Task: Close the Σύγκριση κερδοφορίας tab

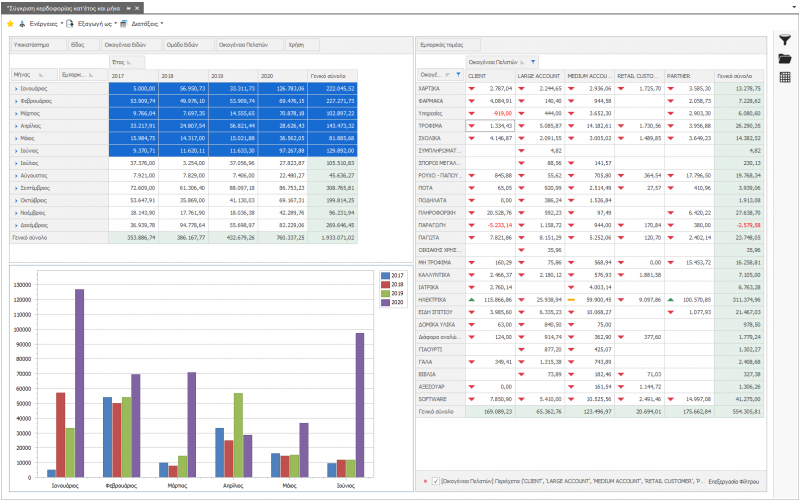Action: tap(137, 8)
